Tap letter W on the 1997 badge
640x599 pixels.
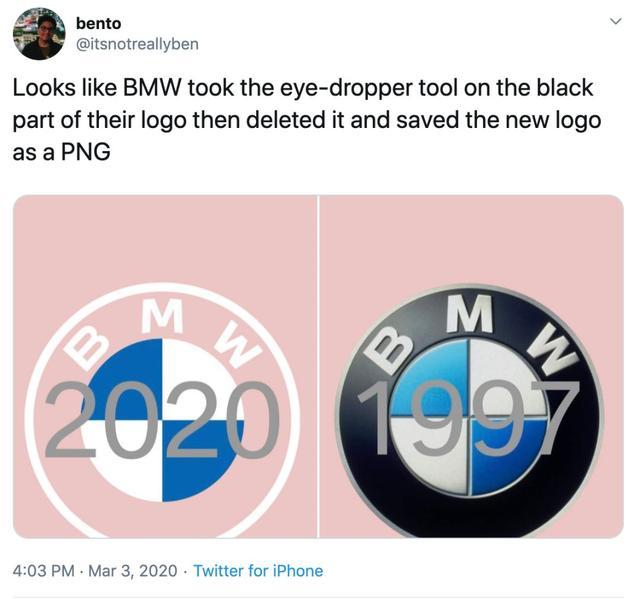tap(553, 352)
